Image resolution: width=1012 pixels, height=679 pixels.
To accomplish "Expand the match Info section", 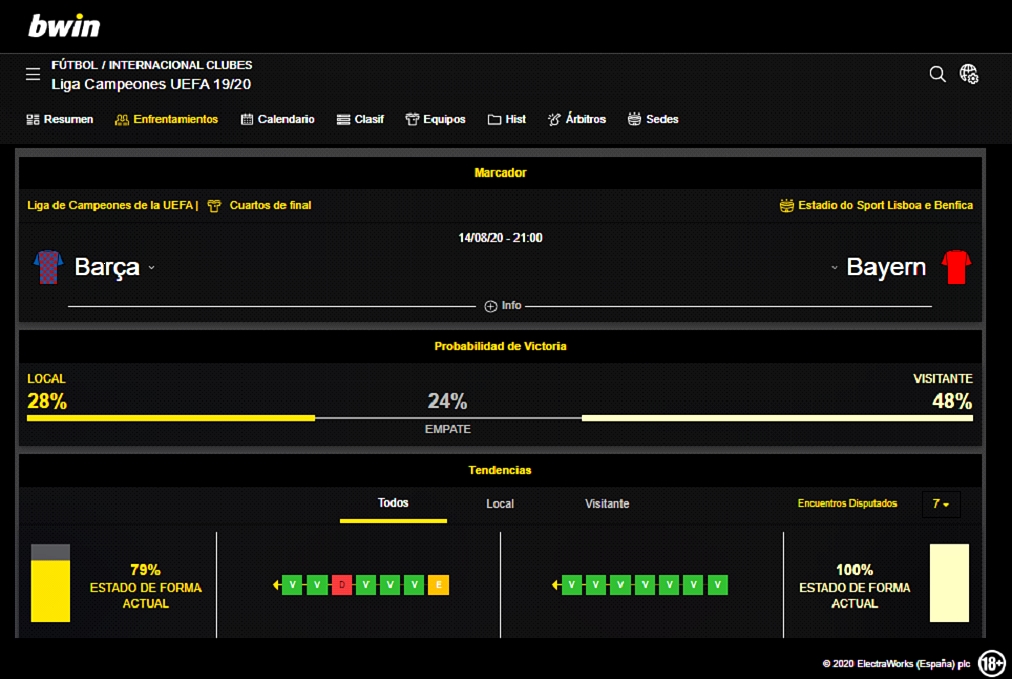I will 503,306.
